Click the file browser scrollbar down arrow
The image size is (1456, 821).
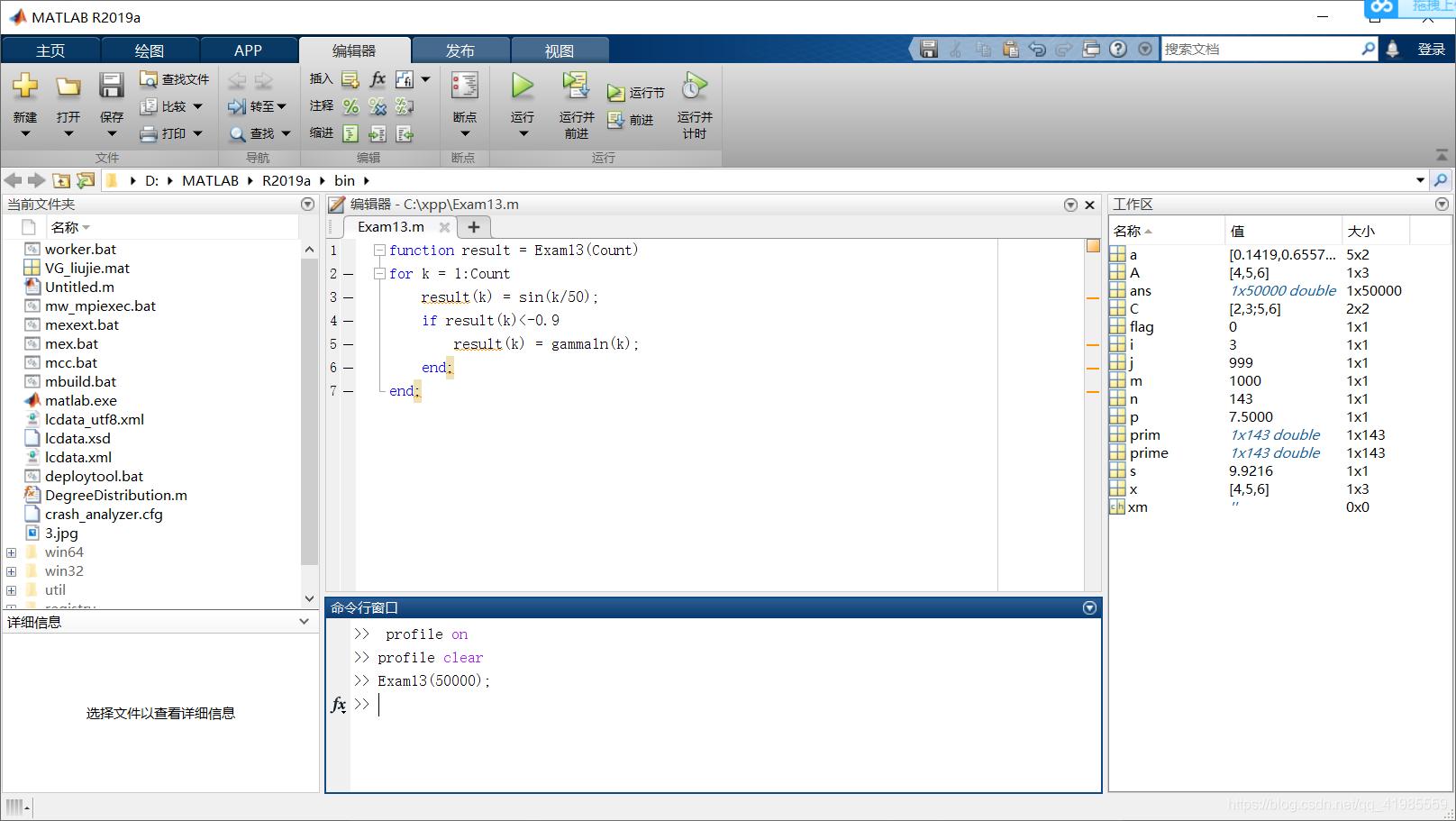coord(309,598)
